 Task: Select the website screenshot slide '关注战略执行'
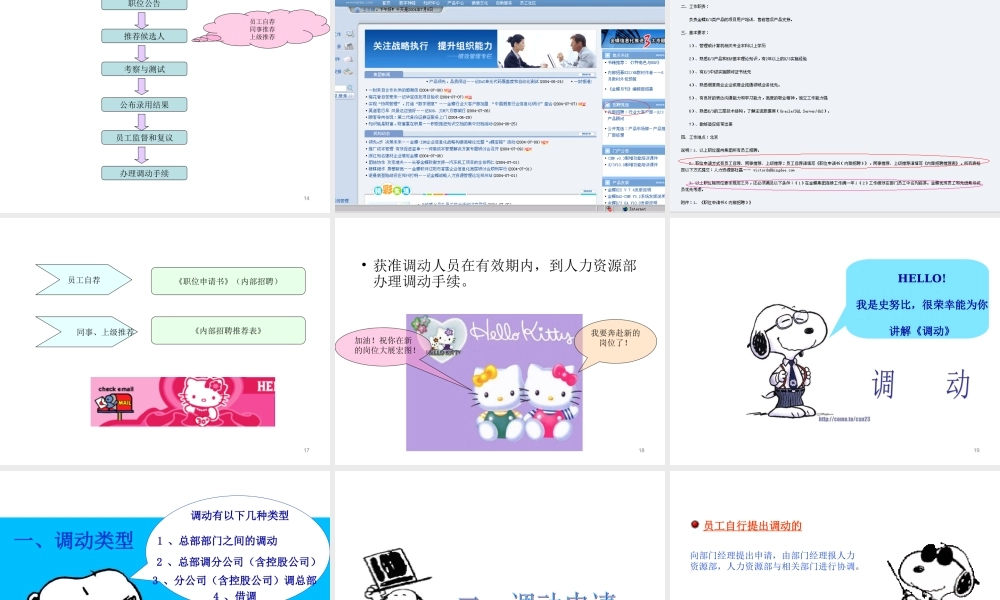(x=499, y=106)
